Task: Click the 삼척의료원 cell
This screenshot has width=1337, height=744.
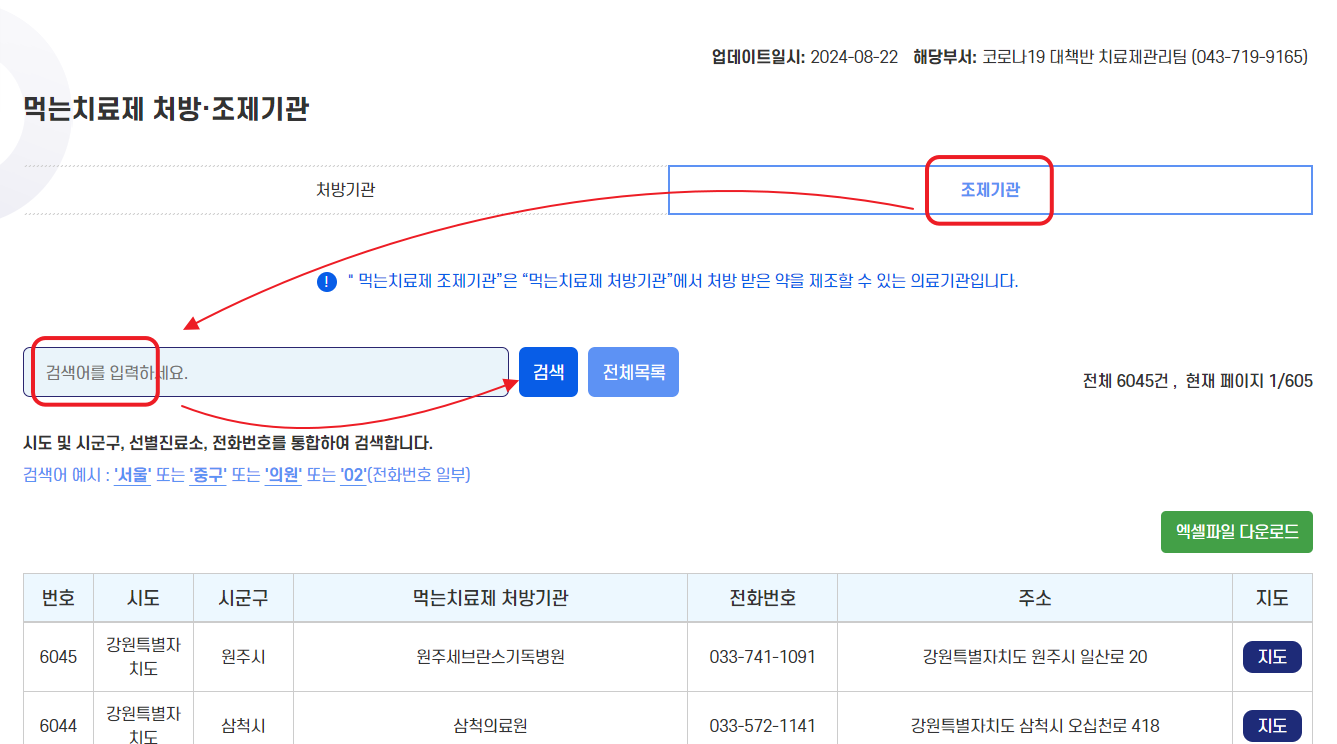Action: click(x=490, y=726)
